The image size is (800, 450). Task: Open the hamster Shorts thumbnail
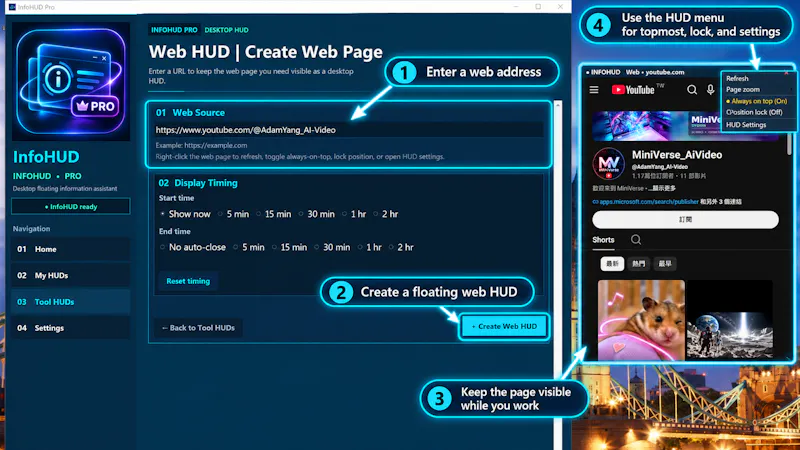(x=641, y=319)
